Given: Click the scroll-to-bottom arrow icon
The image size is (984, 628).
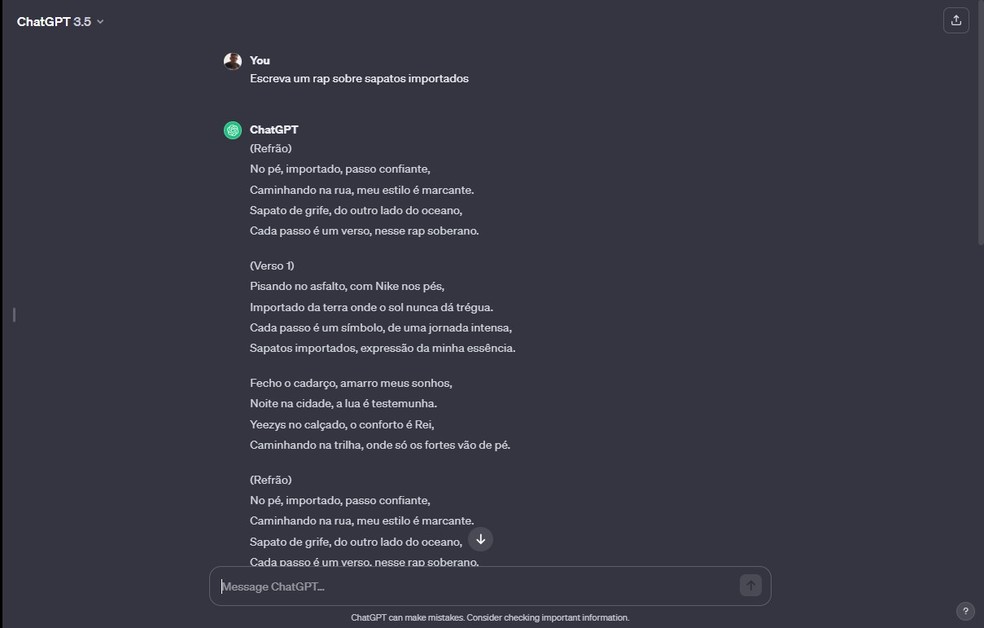Looking at the screenshot, I should (x=481, y=539).
